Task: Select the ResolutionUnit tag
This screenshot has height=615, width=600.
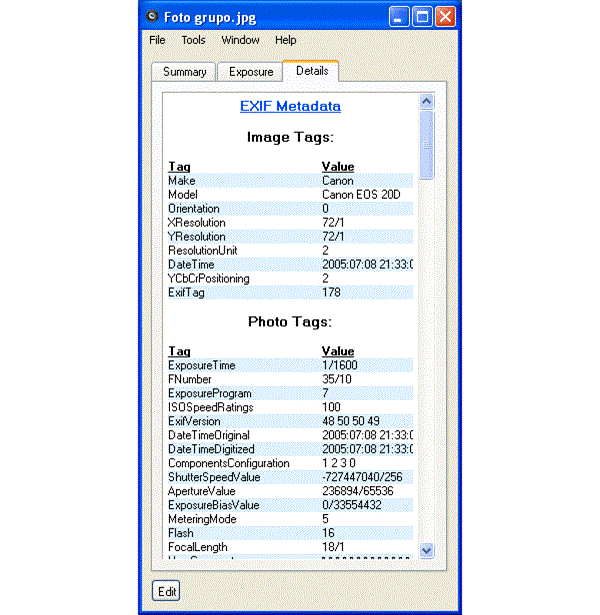Action: pos(203,251)
